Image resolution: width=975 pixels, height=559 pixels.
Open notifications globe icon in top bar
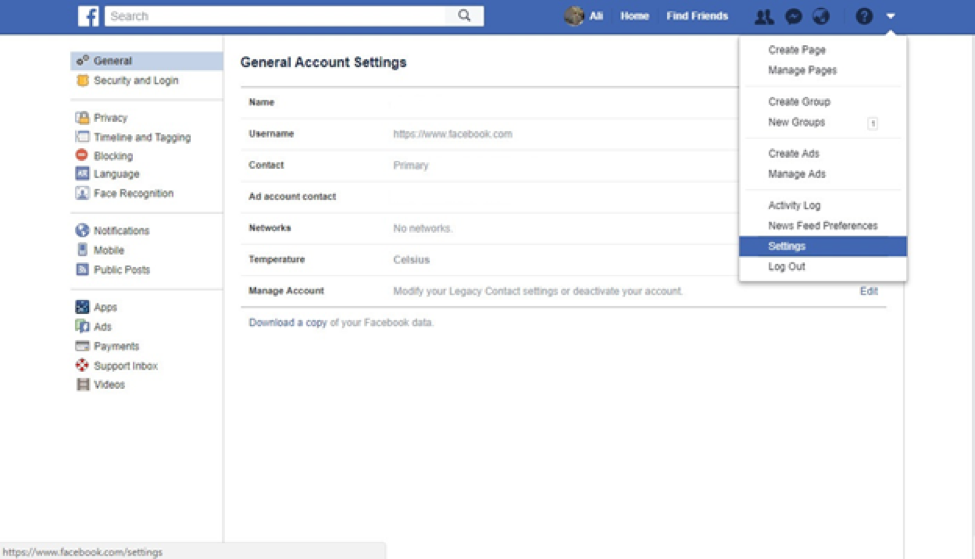pos(821,17)
